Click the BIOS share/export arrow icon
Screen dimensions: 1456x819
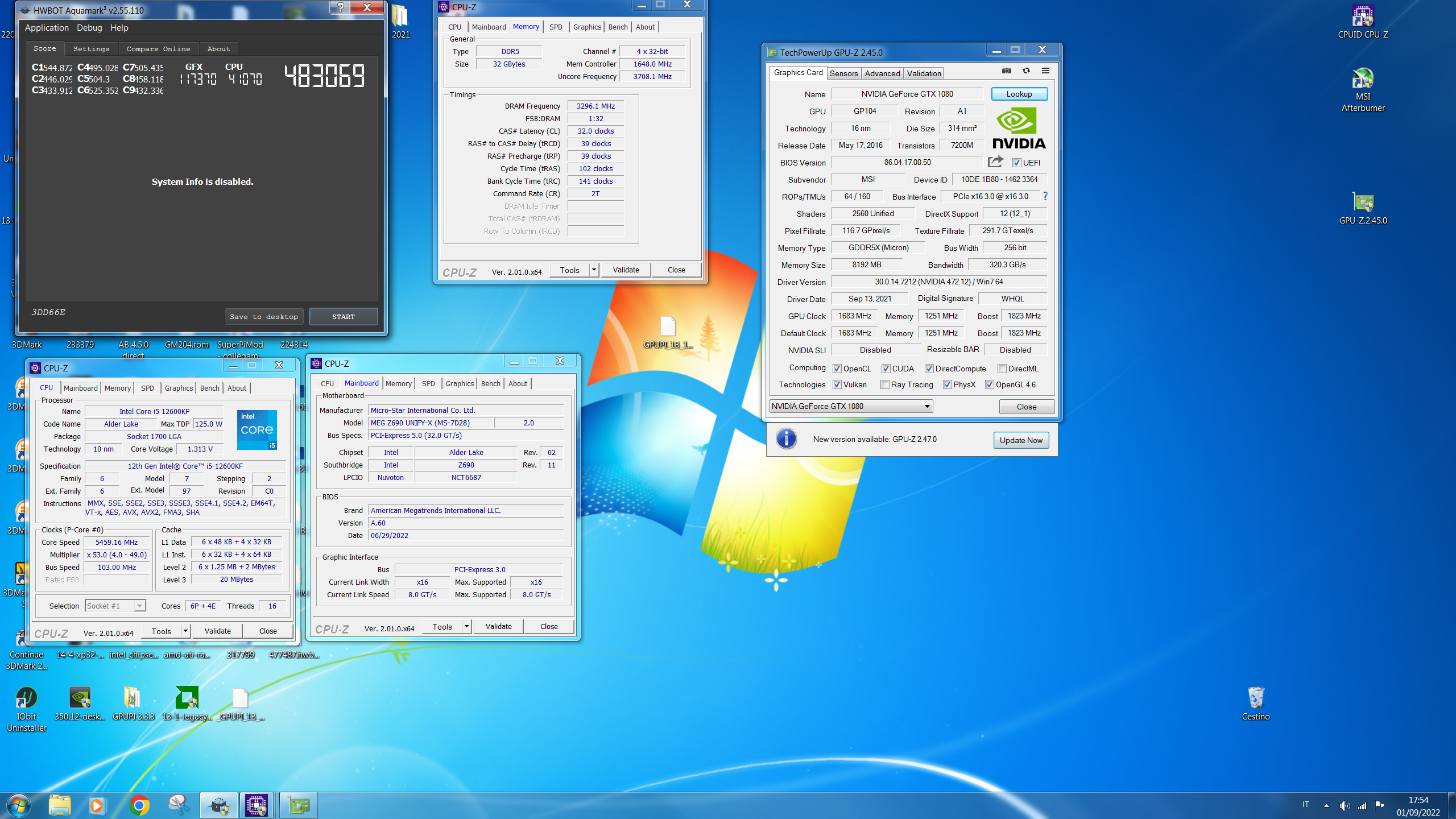[995, 162]
